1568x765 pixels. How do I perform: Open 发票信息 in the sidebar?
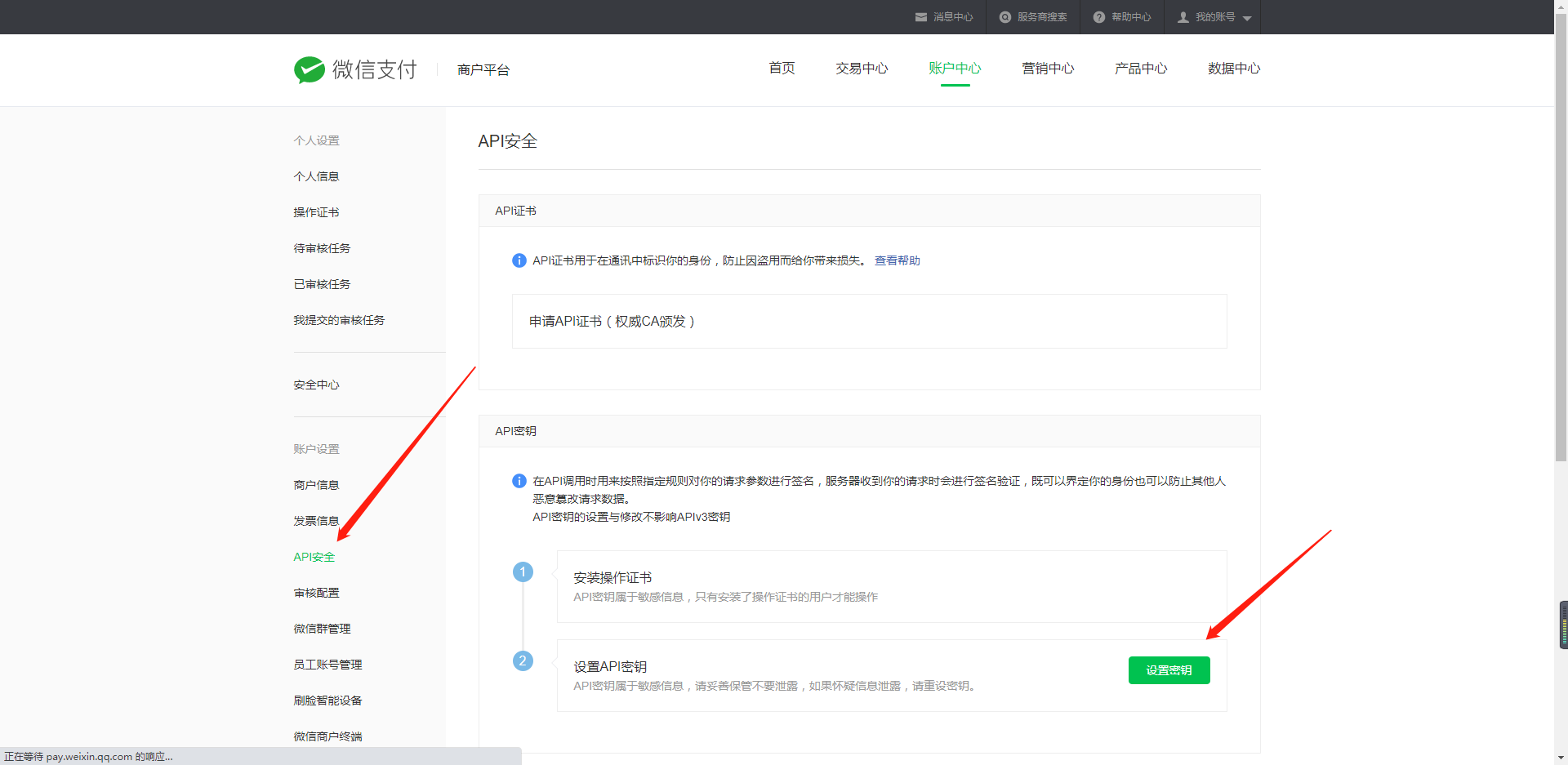316,521
